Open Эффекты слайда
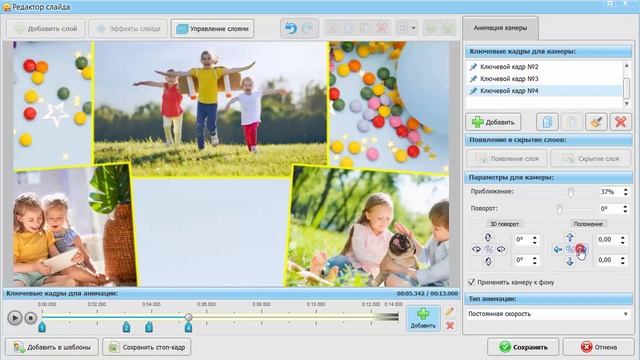Image resolution: width=640 pixels, height=360 pixels. coord(128,29)
